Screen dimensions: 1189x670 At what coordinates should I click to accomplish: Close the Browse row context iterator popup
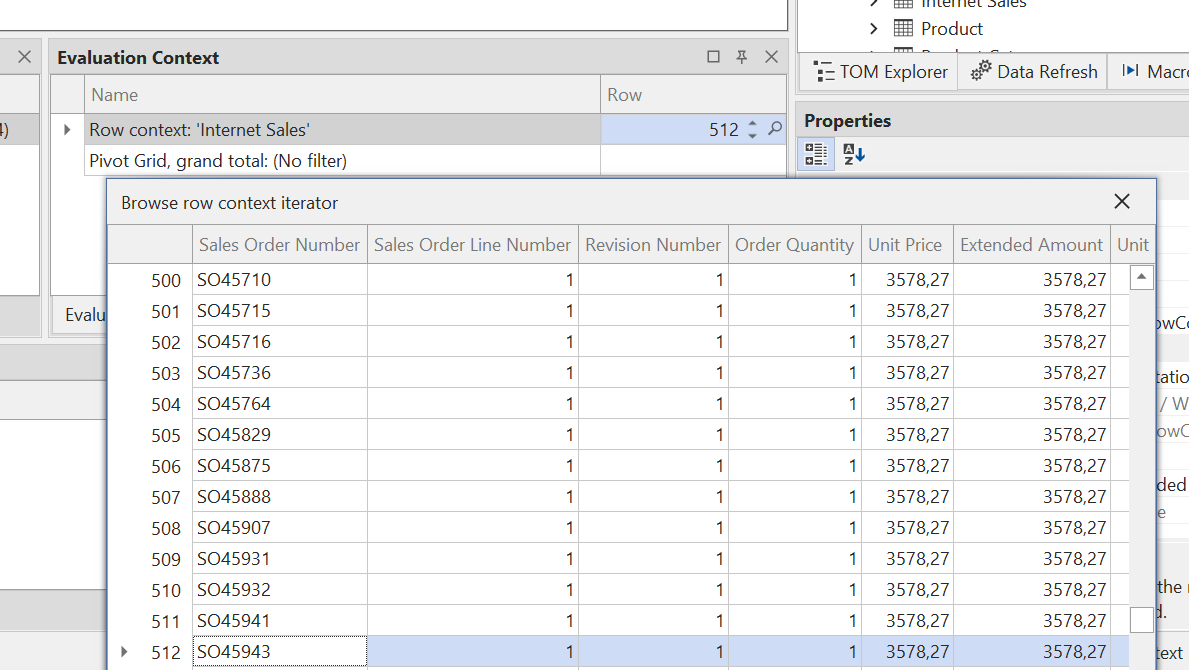pos(1122,202)
